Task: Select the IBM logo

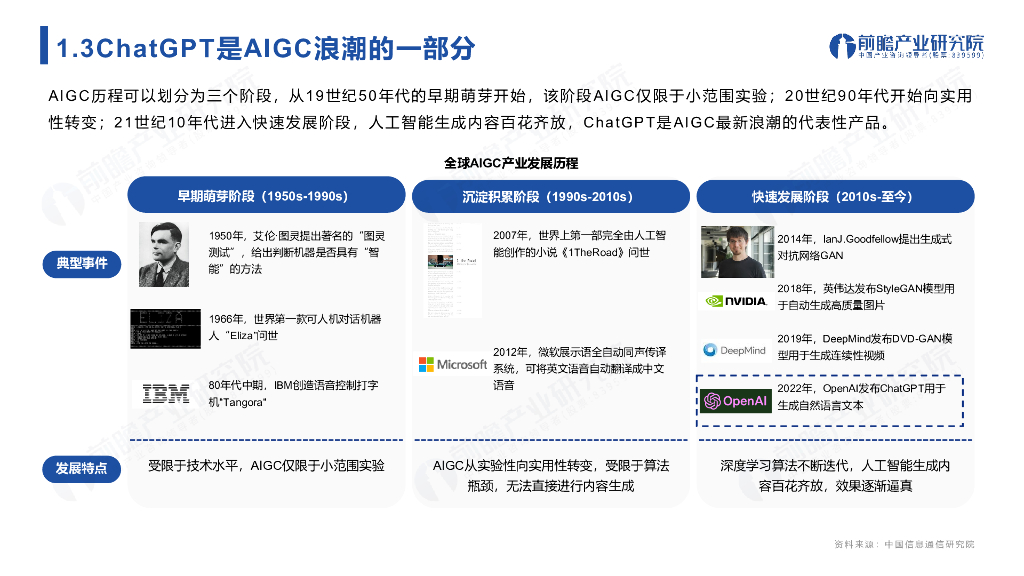Action: click(165, 392)
